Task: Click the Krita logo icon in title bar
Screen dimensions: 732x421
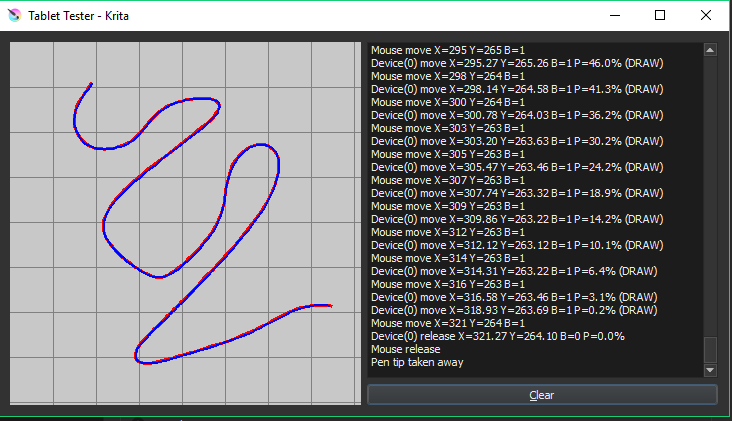Action: [x=14, y=15]
